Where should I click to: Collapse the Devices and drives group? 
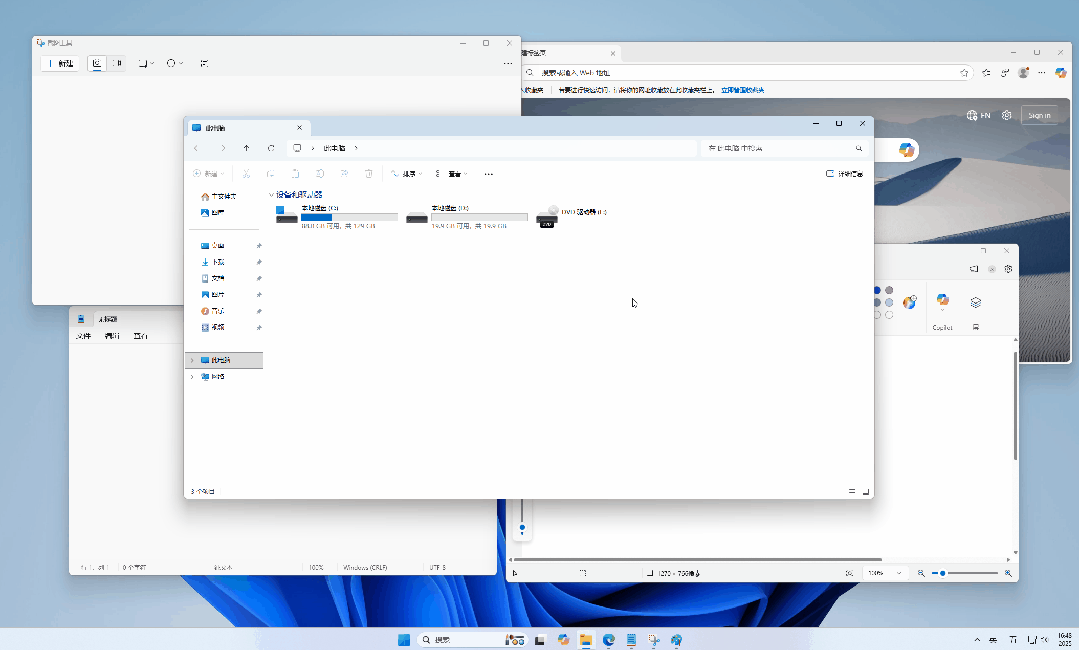271,195
